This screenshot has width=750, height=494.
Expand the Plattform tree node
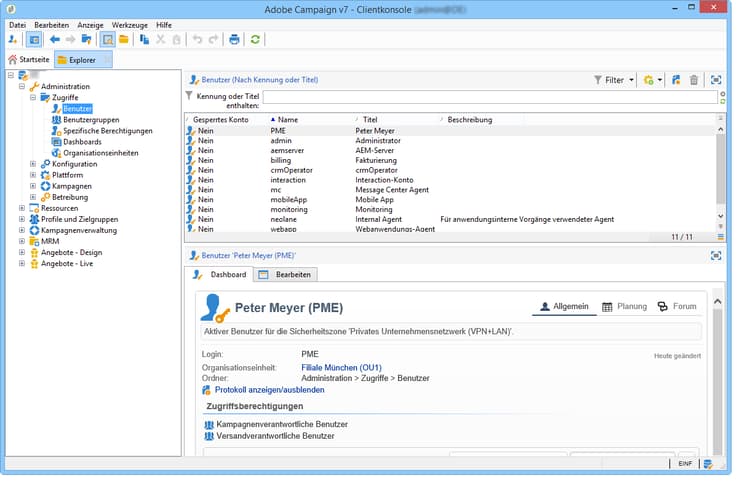(x=33, y=175)
